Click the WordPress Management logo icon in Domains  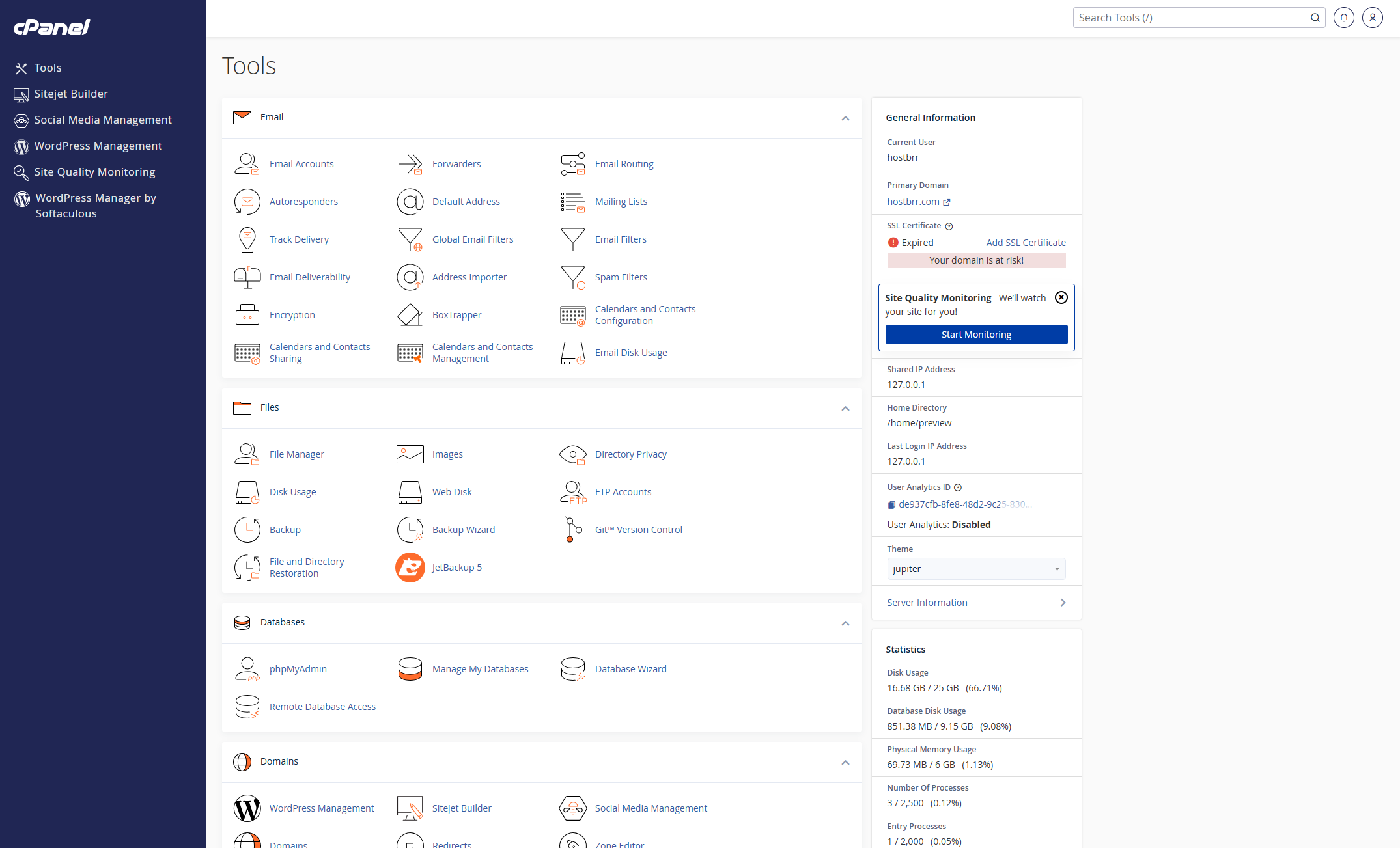247,808
